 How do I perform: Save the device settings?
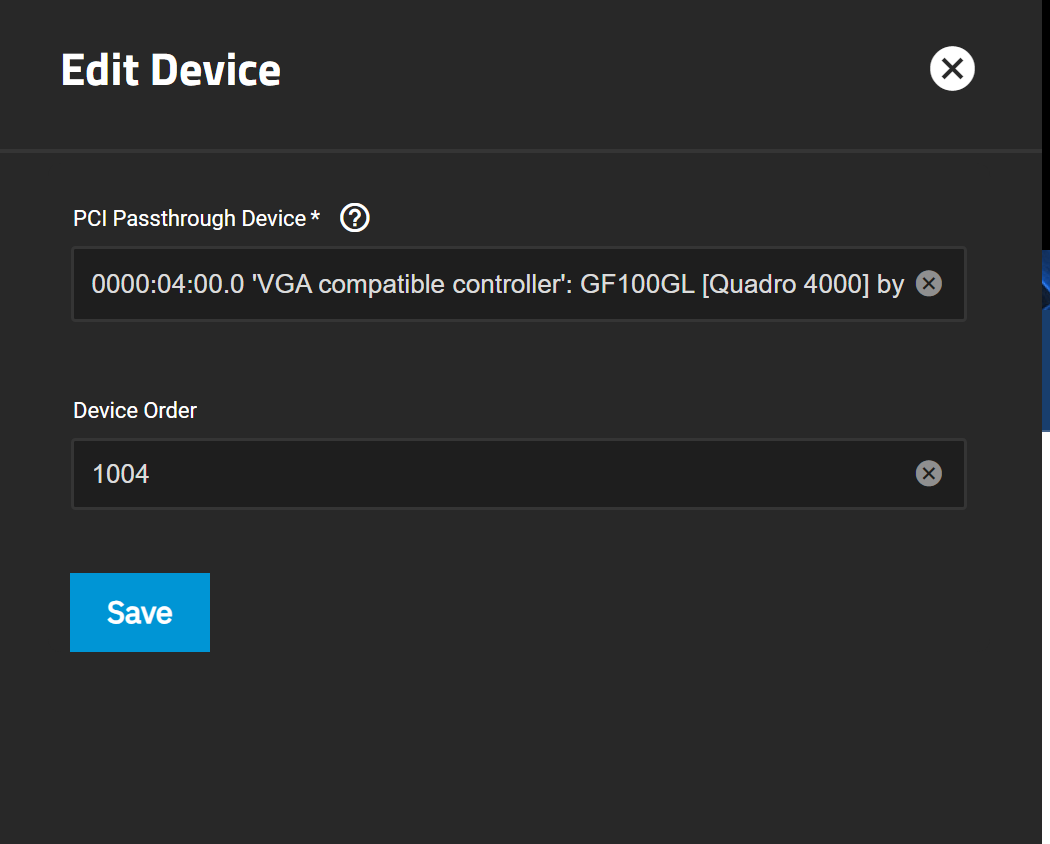coord(140,612)
